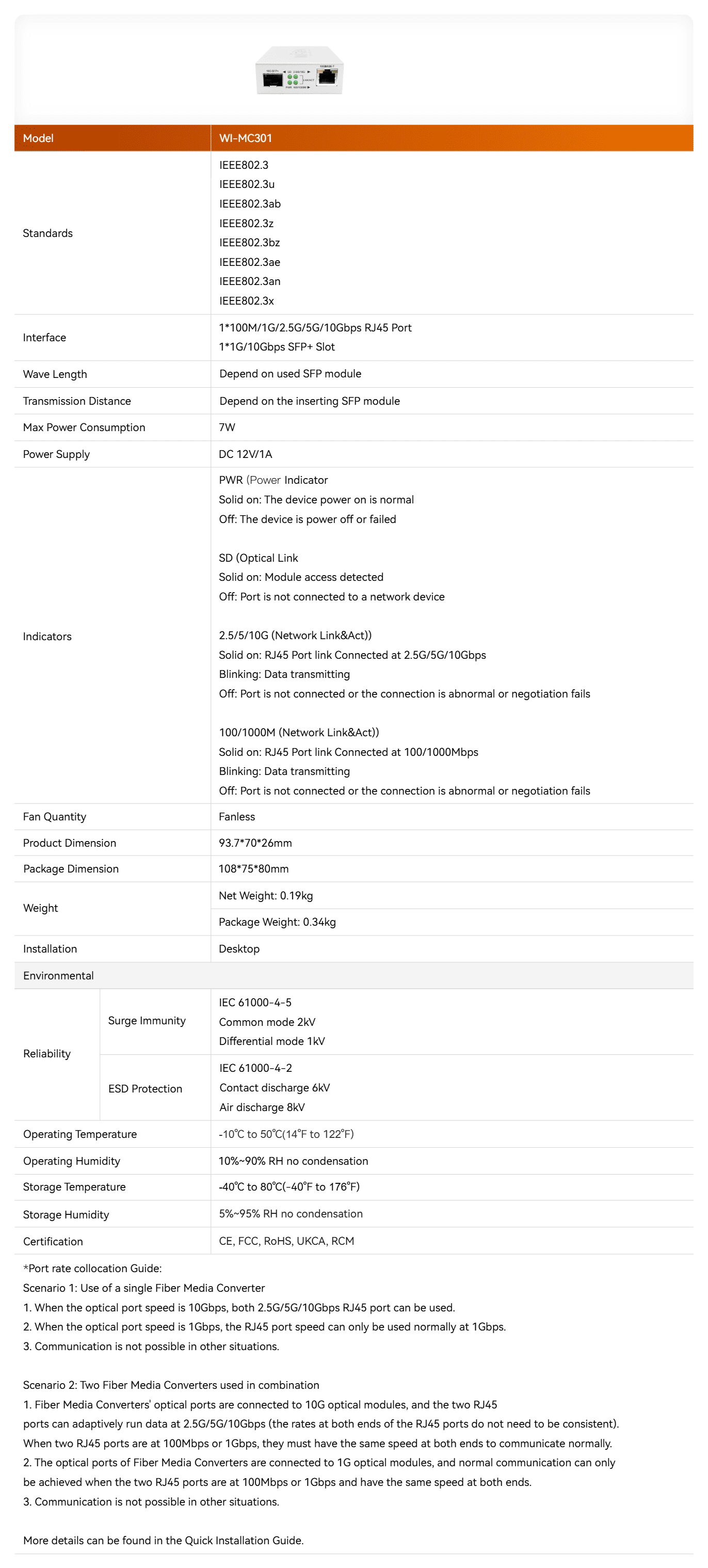Click the Environmental section header row
Screen dimensions: 708x1568
click(354, 976)
